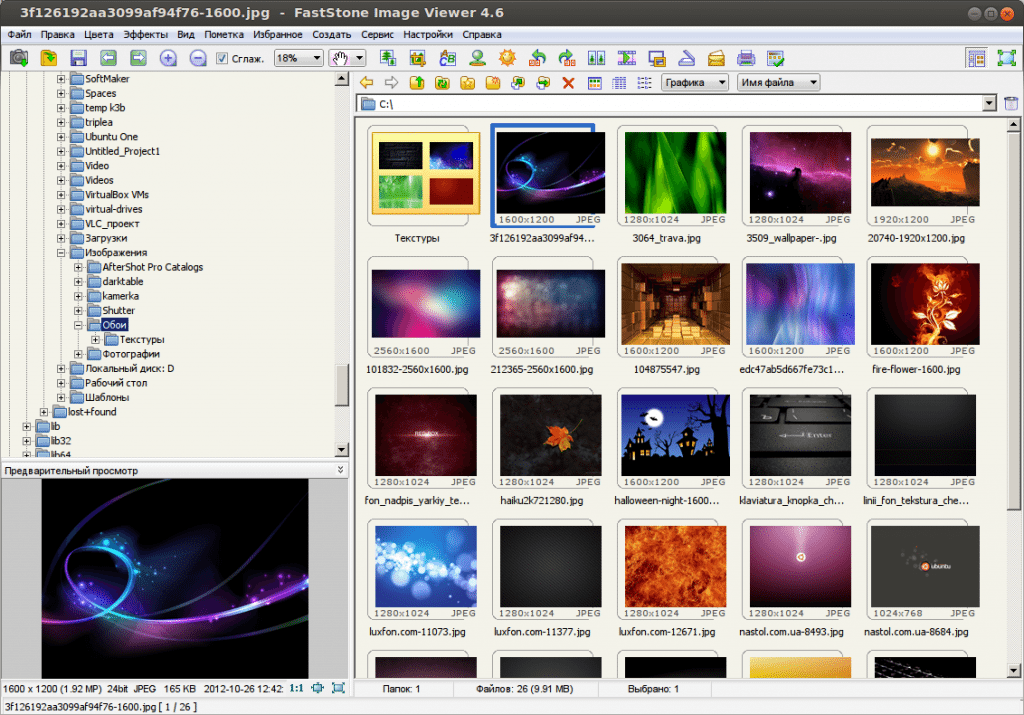Screen dimensions: 1024x715
Task: Click the email envelope icon
Action: click(716, 58)
